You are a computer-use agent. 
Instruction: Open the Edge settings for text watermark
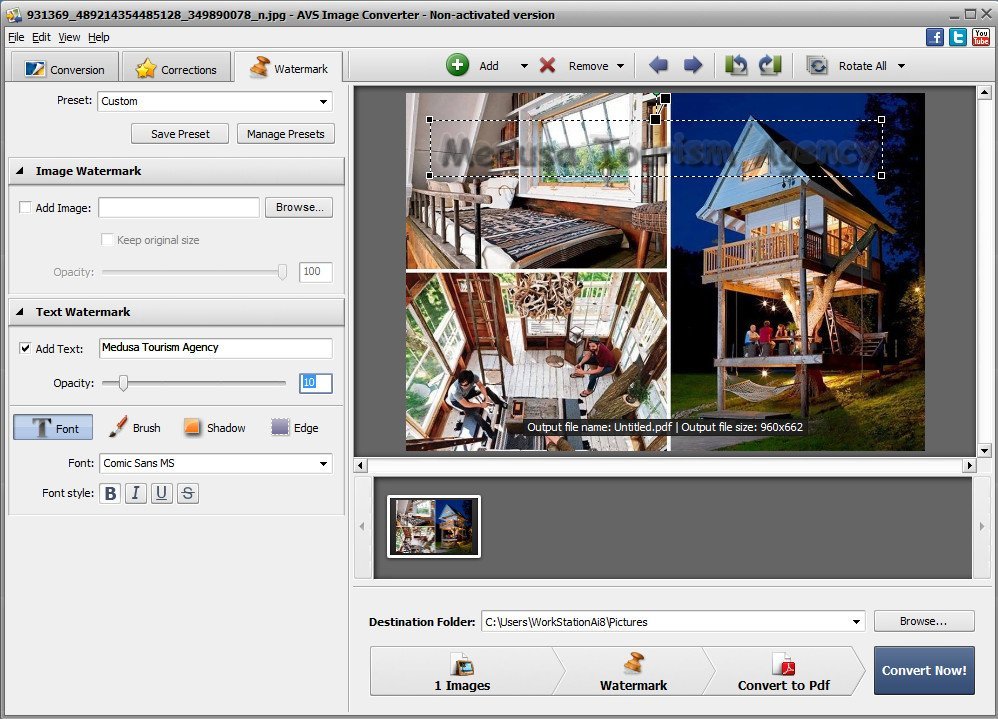point(295,427)
